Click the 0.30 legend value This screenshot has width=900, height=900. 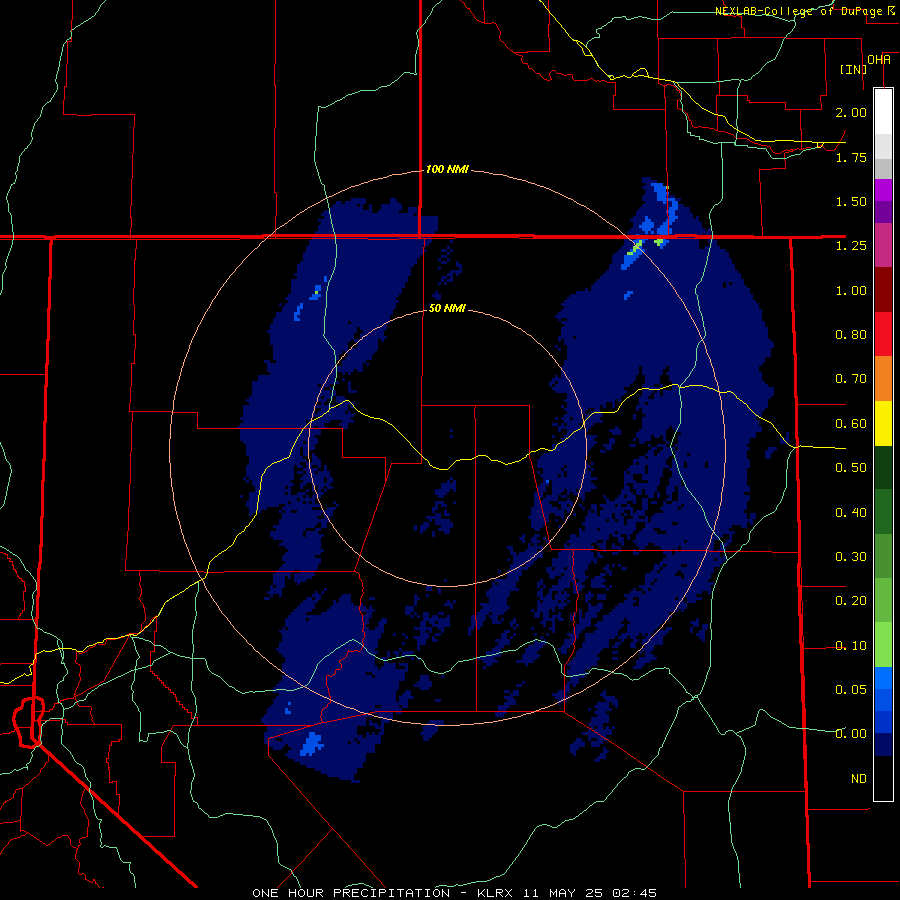pos(851,557)
